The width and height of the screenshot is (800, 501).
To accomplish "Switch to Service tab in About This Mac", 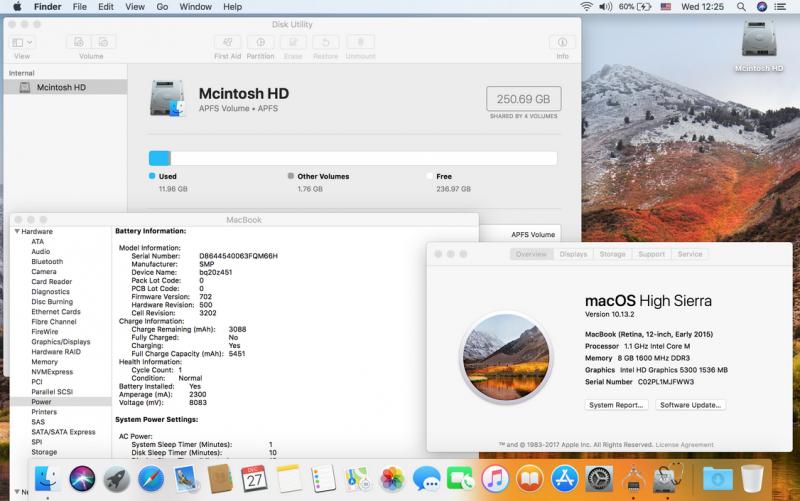I will 690,254.
